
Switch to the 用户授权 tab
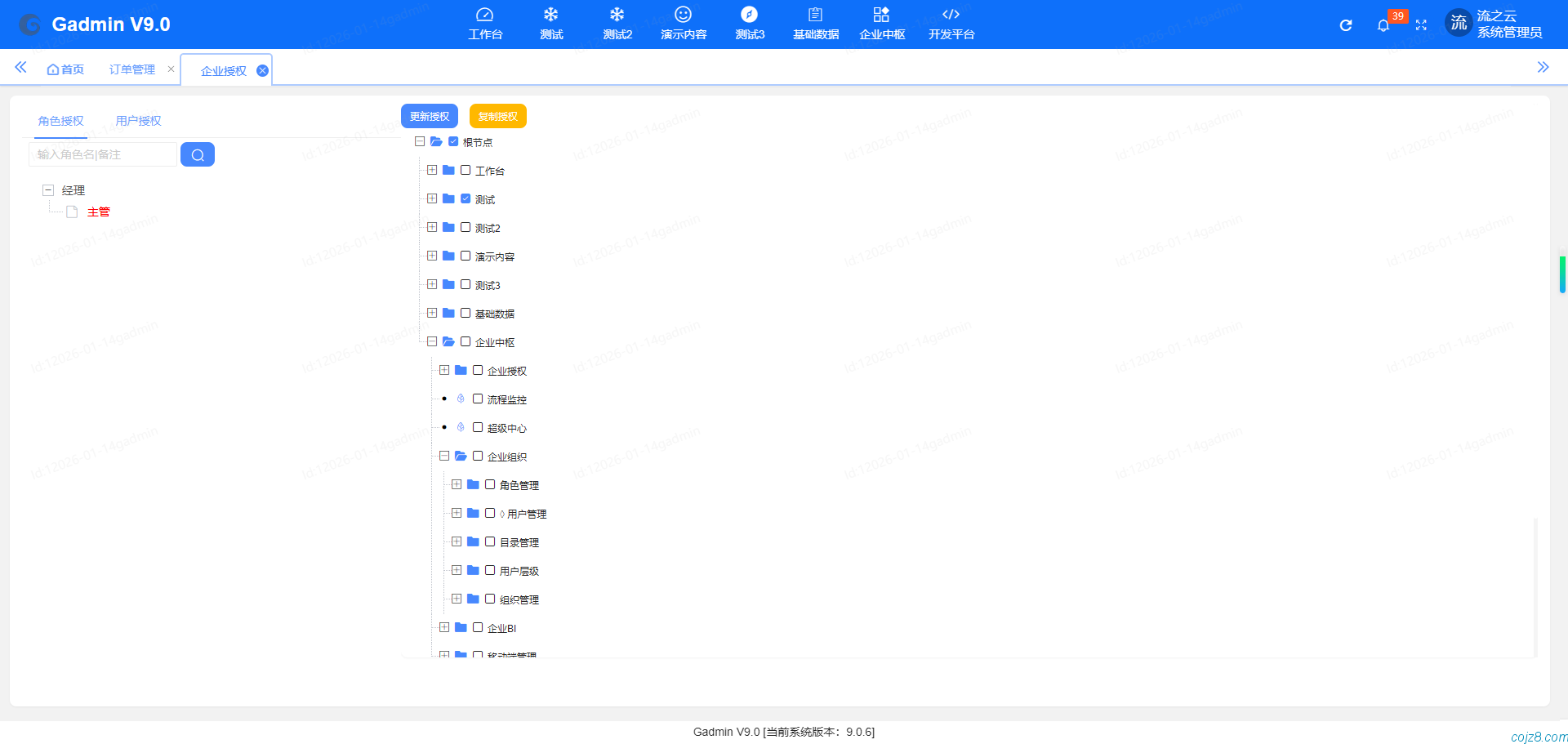click(138, 121)
